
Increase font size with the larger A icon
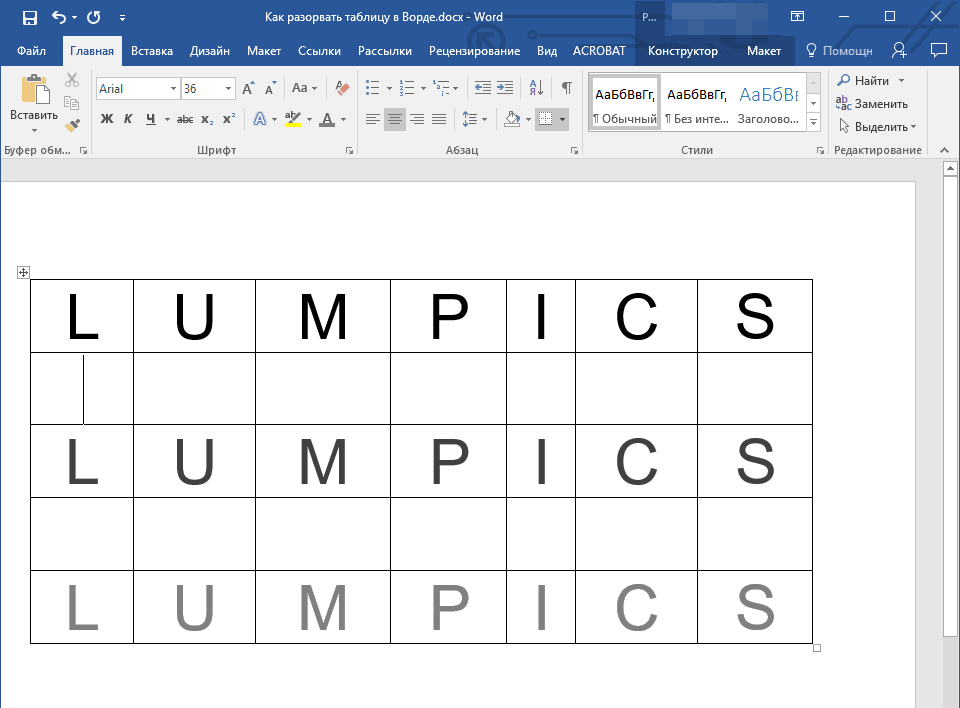[248, 89]
